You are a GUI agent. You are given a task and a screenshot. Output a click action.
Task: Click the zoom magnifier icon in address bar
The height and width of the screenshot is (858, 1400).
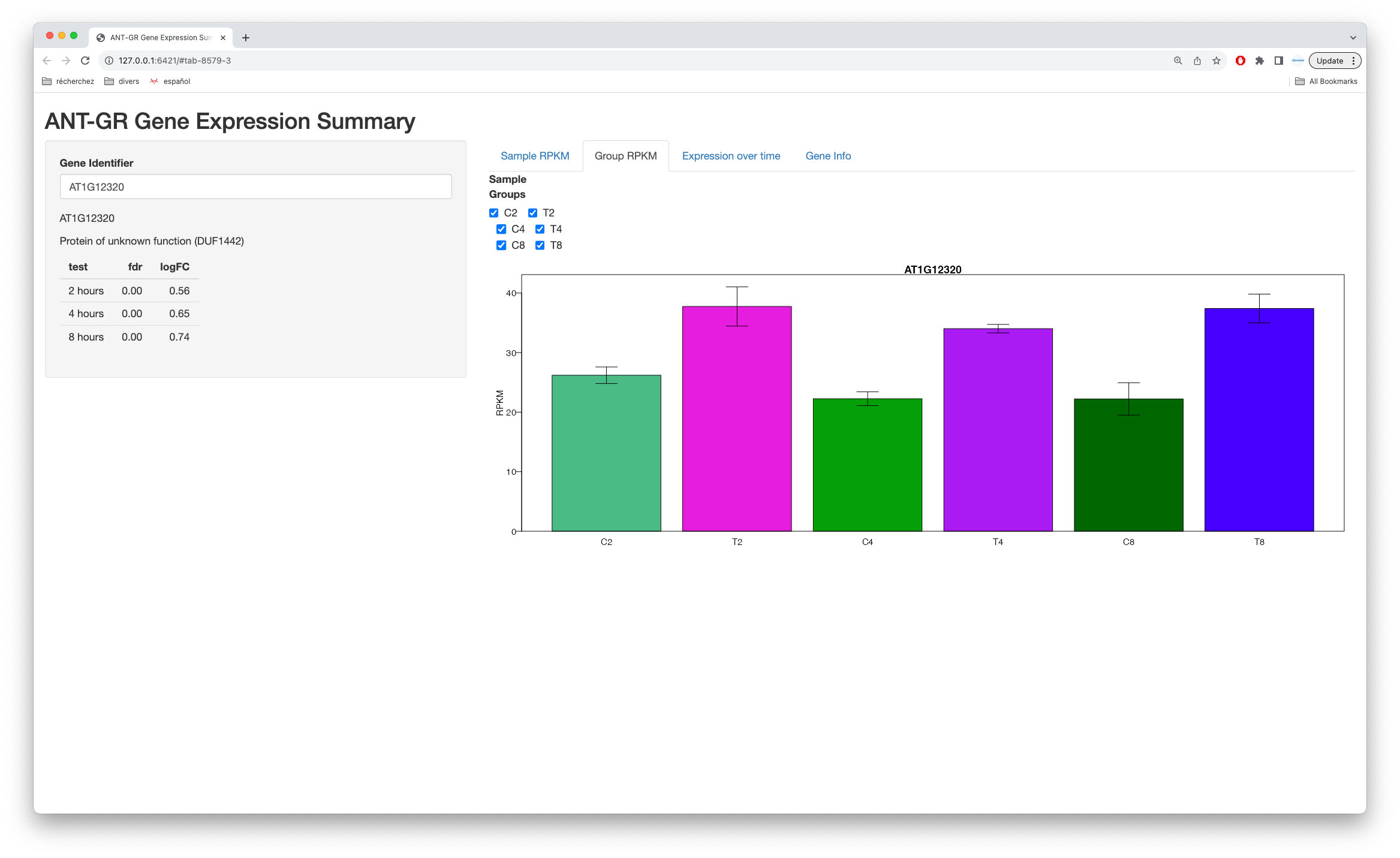[x=1178, y=61]
